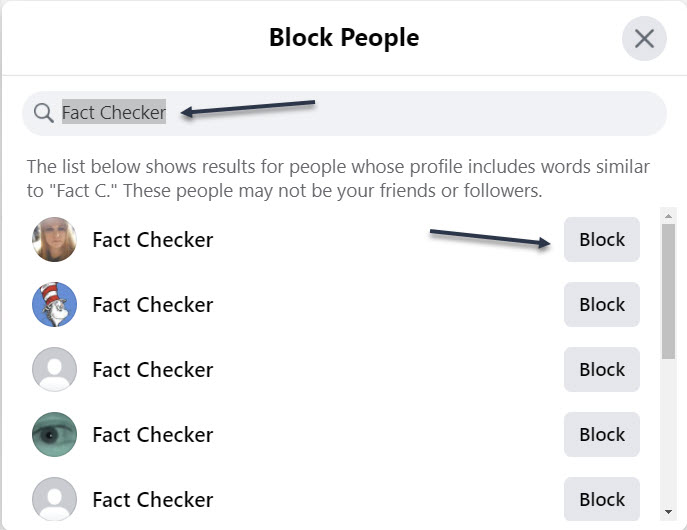Click the Fact Checker search input field

tap(400, 113)
